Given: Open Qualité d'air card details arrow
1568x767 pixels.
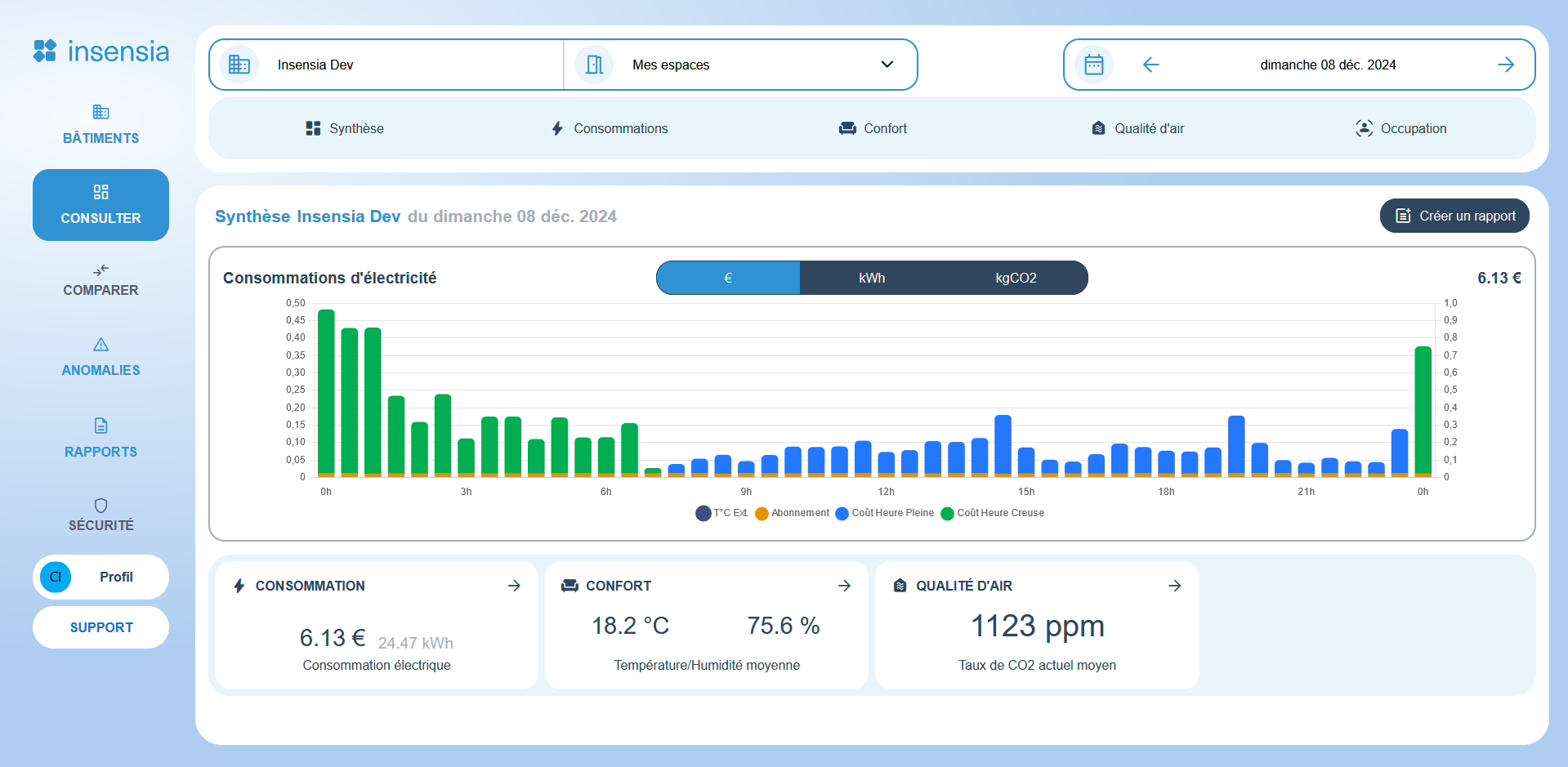Looking at the screenshot, I should pos(1174,586).
